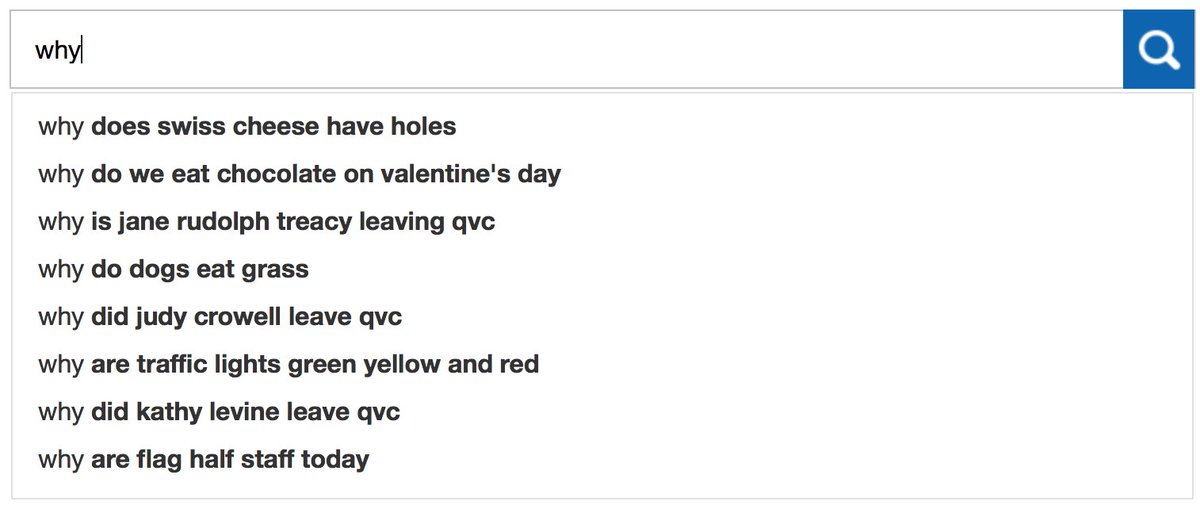Pick "why is jane rudolph treacy leaving qvc"

coord(266,222)
